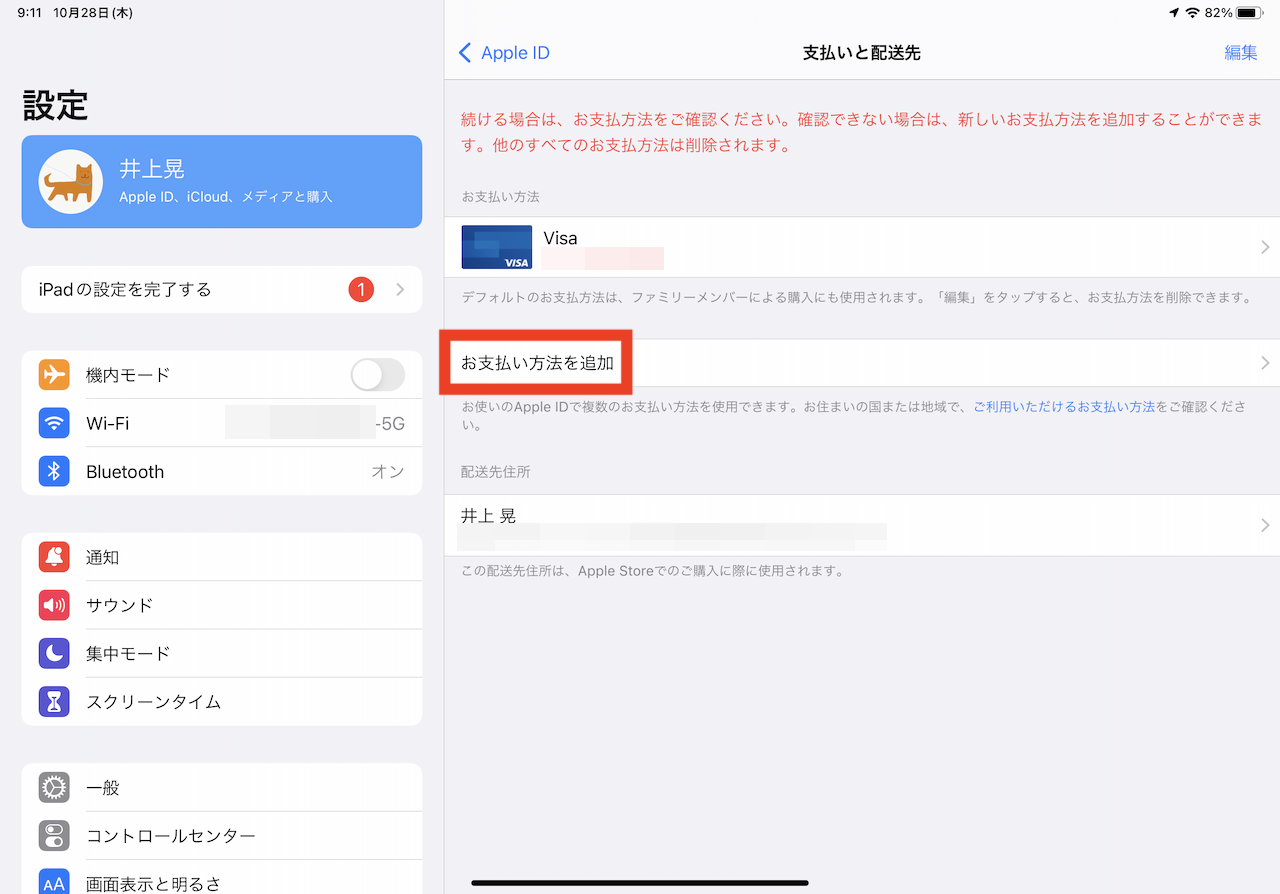This screenshot has height=894, width=1280.
Task: Tap the Focus mode moon icon
Action: pos(54,653)
